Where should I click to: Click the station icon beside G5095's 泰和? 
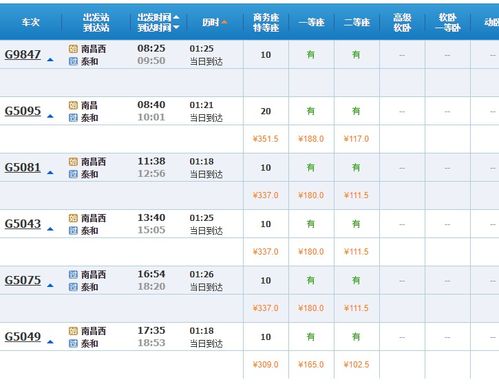tap(73, 118)
